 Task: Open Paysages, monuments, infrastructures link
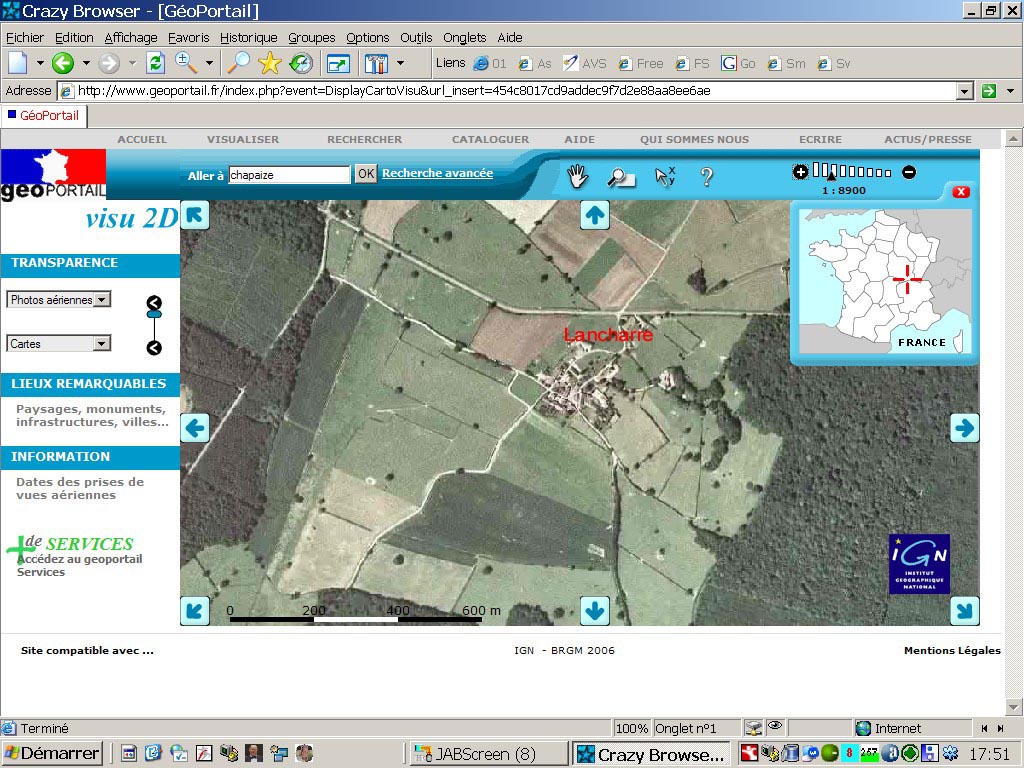coord(92,415)
